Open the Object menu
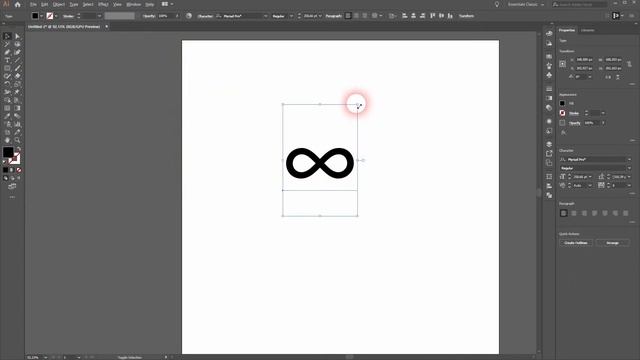 coord(59,4)
